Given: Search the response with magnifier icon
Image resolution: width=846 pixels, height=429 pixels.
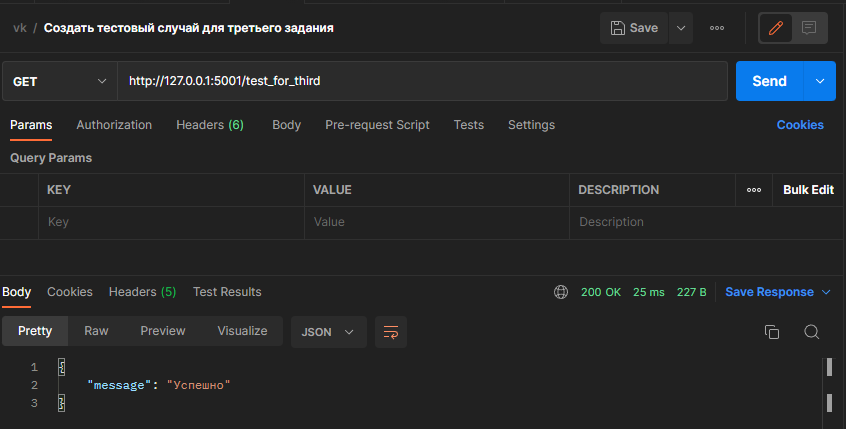Looking at the screenshot, I should [811, 332].
